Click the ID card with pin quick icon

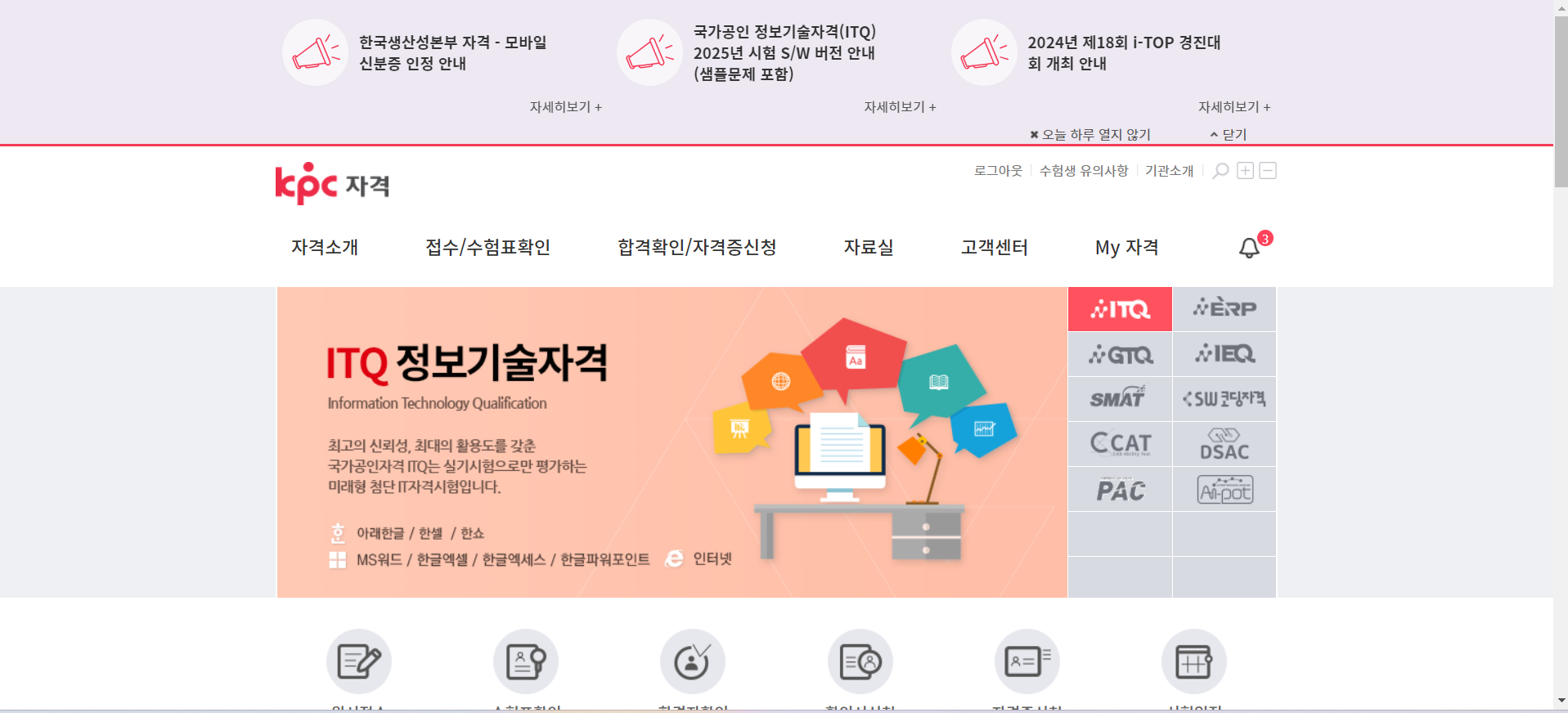[526, 661]
